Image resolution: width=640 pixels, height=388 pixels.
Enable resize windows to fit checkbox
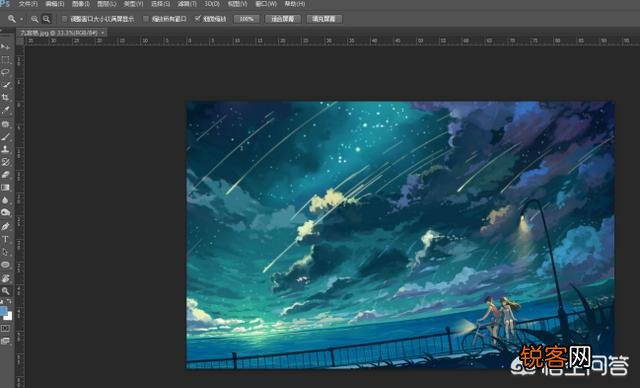pos(64,19)
